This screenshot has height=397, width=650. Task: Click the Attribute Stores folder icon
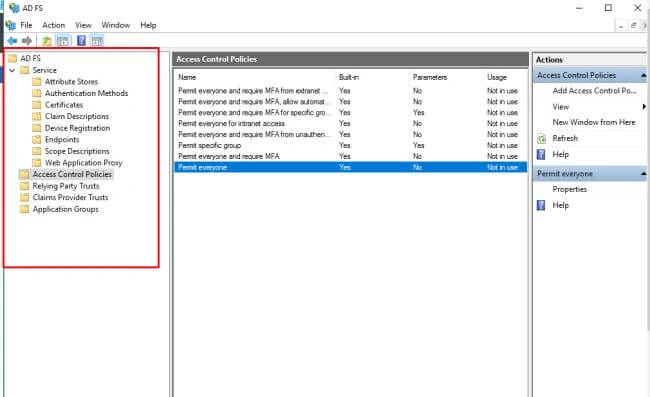click(x=37, y=81)
